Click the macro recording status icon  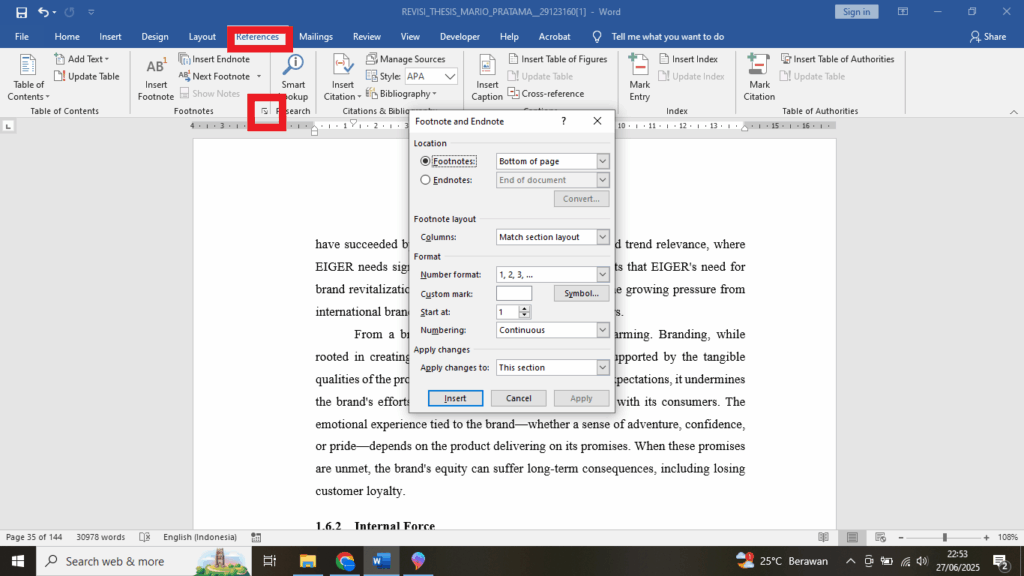pos(256,537)
